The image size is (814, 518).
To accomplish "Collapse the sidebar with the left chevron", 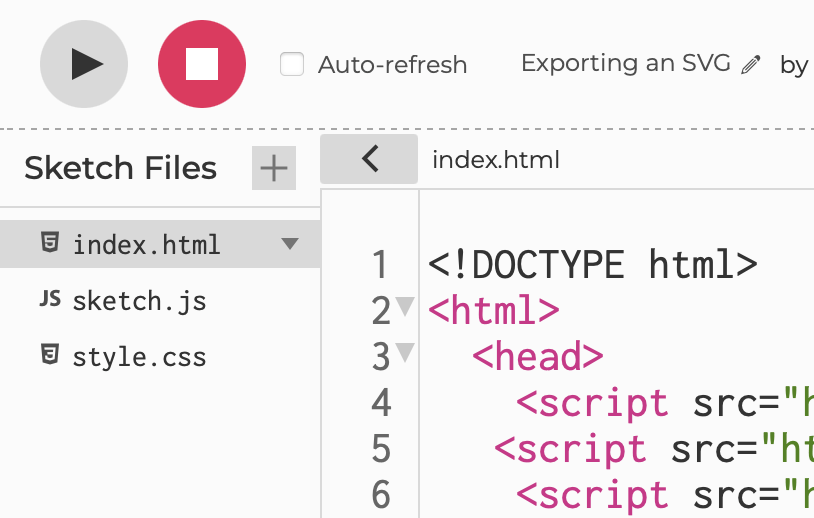I will [x=369, y=159].
